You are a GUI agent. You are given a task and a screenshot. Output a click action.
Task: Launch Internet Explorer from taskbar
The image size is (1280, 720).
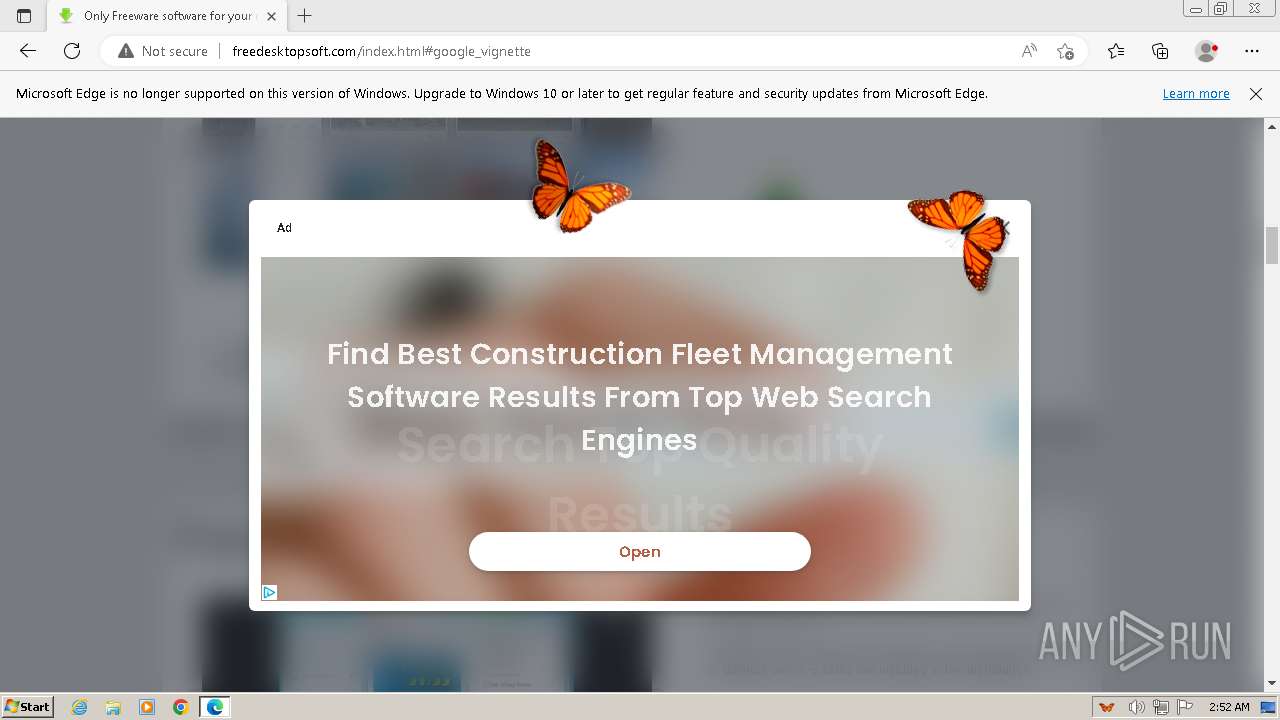[80, 707]
